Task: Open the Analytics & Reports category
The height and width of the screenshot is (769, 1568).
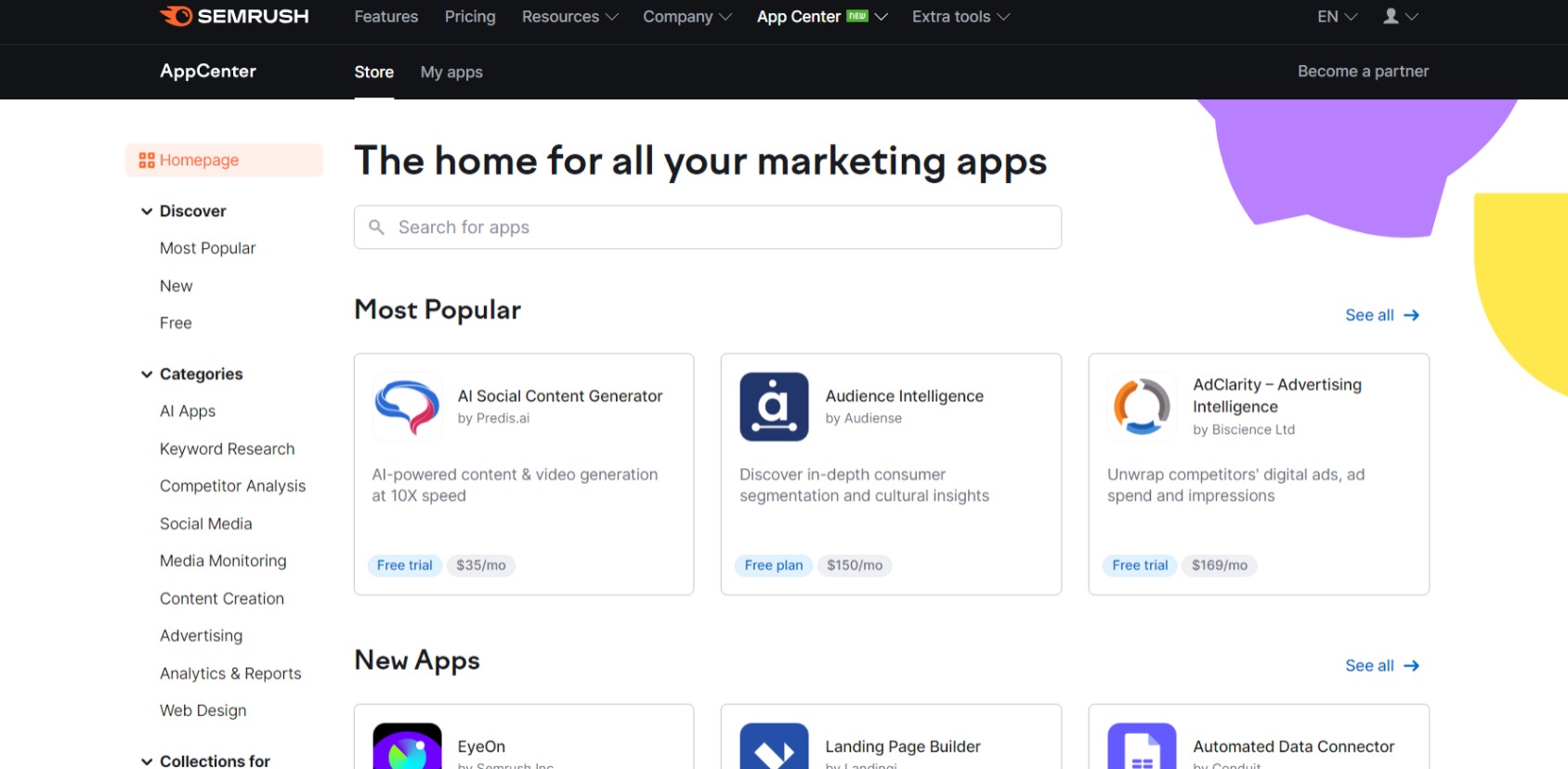Action: coord(230,673)
